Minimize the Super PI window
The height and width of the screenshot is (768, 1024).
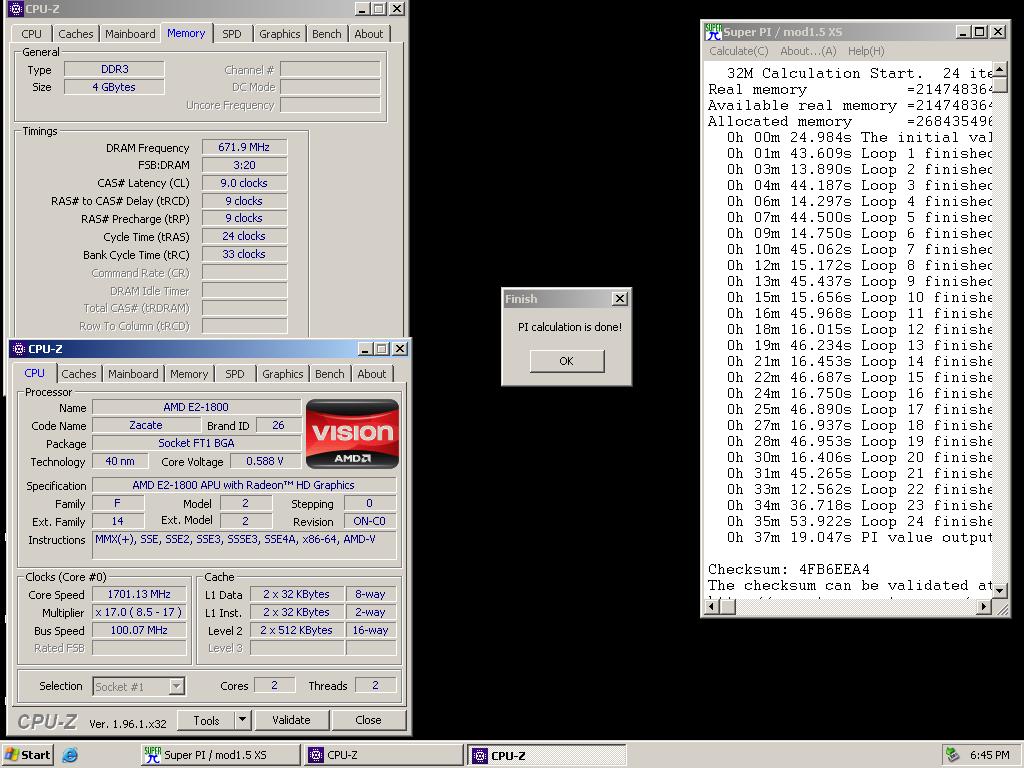[963, 31]
